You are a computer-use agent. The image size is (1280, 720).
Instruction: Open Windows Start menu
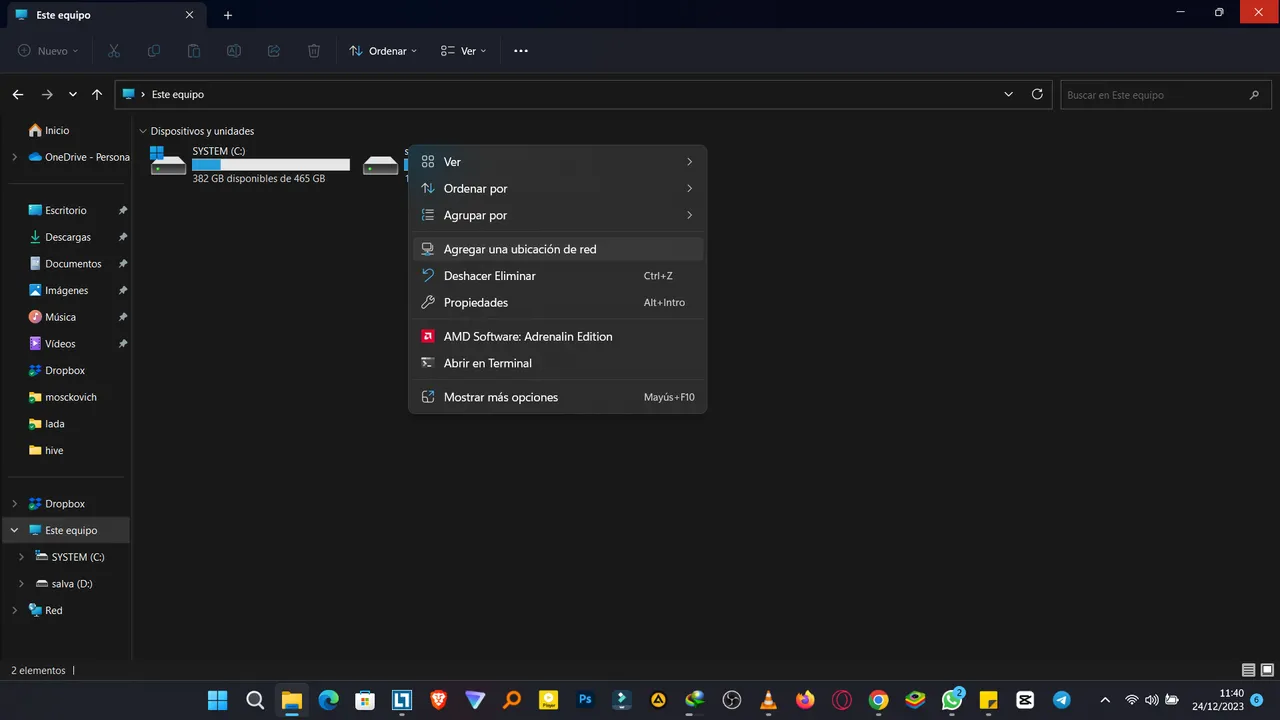(x=217, y=700)
